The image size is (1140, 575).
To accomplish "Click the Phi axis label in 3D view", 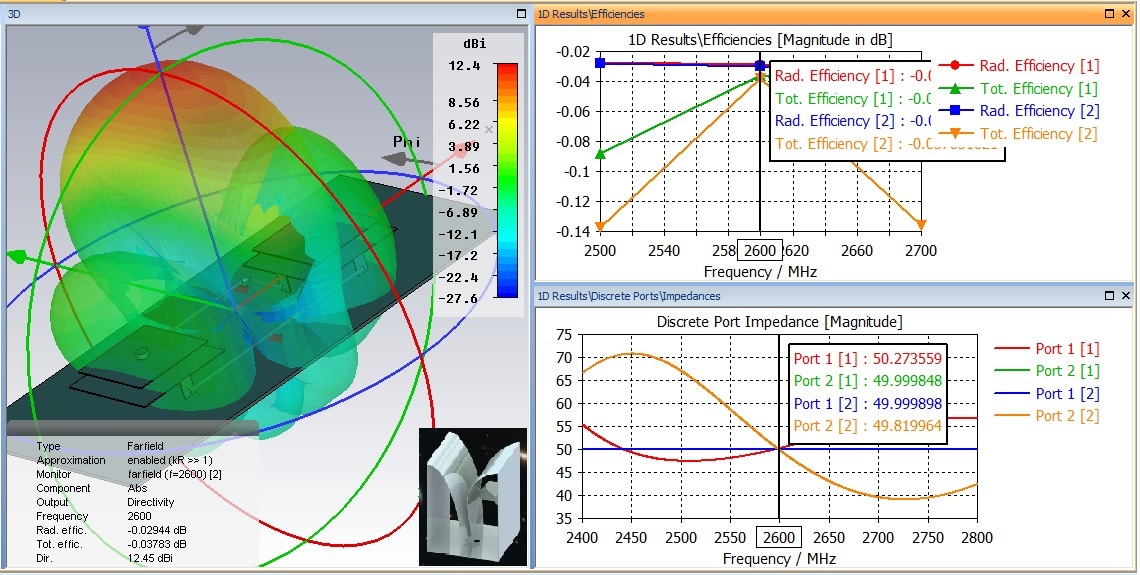I will coord(407,142).
